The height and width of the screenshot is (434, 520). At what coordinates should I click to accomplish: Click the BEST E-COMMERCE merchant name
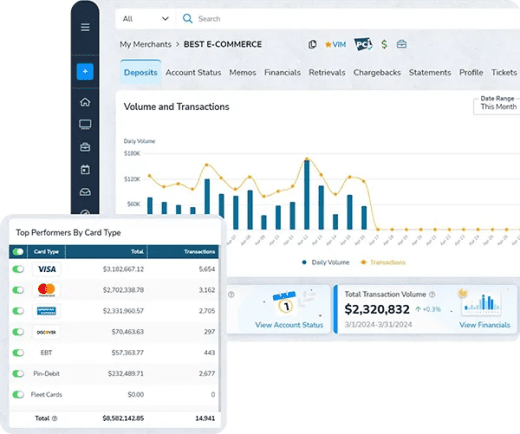click(223, 44)
